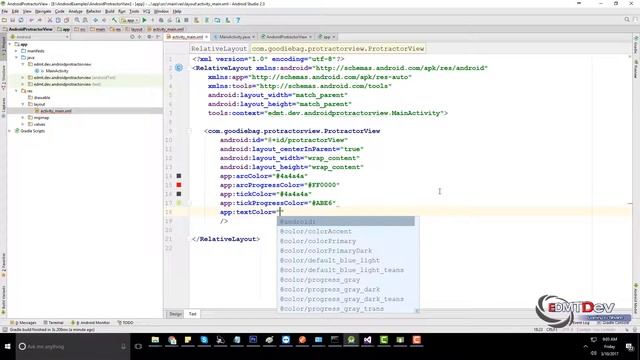The width and height of the screenshot is (640, 360).
Task: Open the app run configuration dropdown
Action: 130,20
